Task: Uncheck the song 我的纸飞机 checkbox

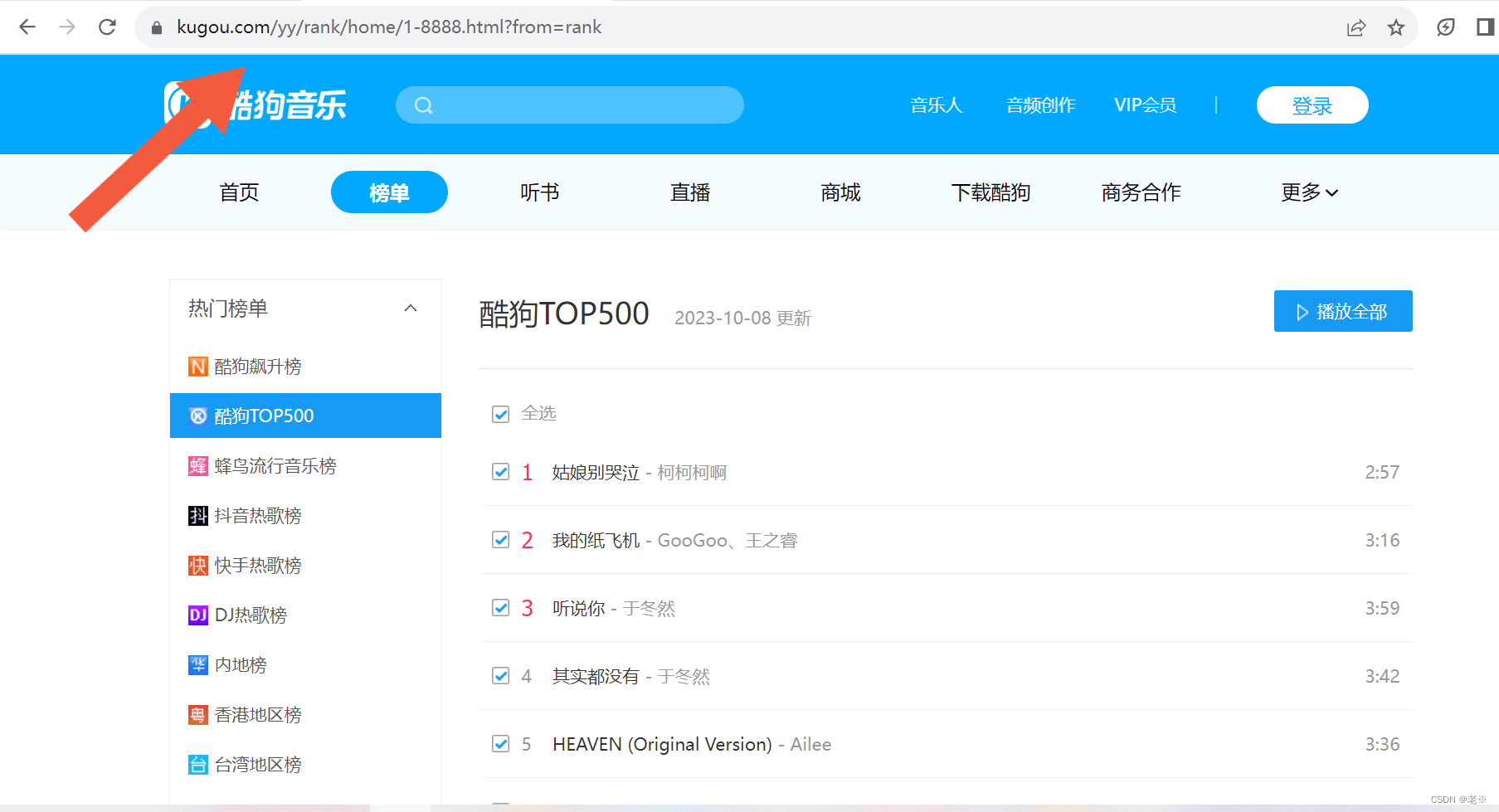Action: click(x=500, y=540)
